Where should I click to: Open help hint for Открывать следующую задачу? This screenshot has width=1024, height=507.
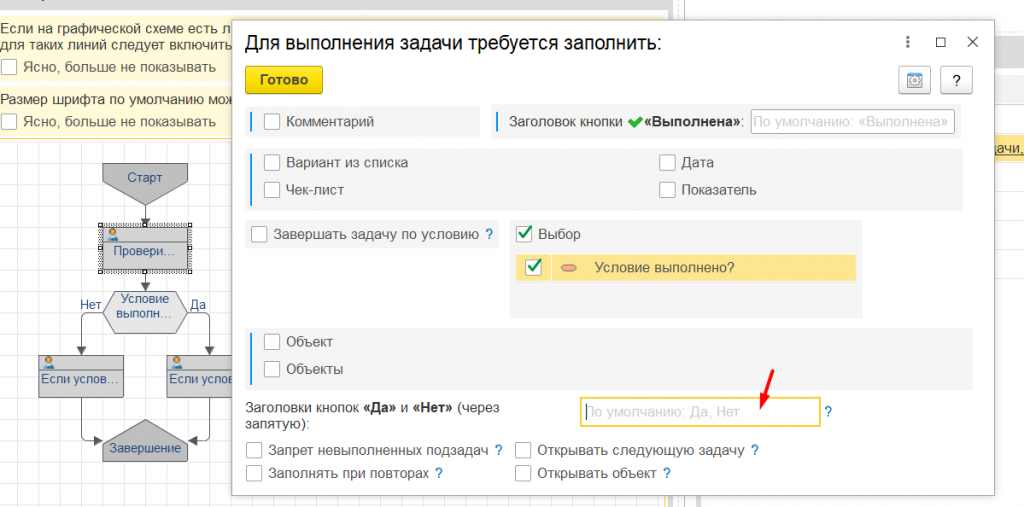pos(754,450)
